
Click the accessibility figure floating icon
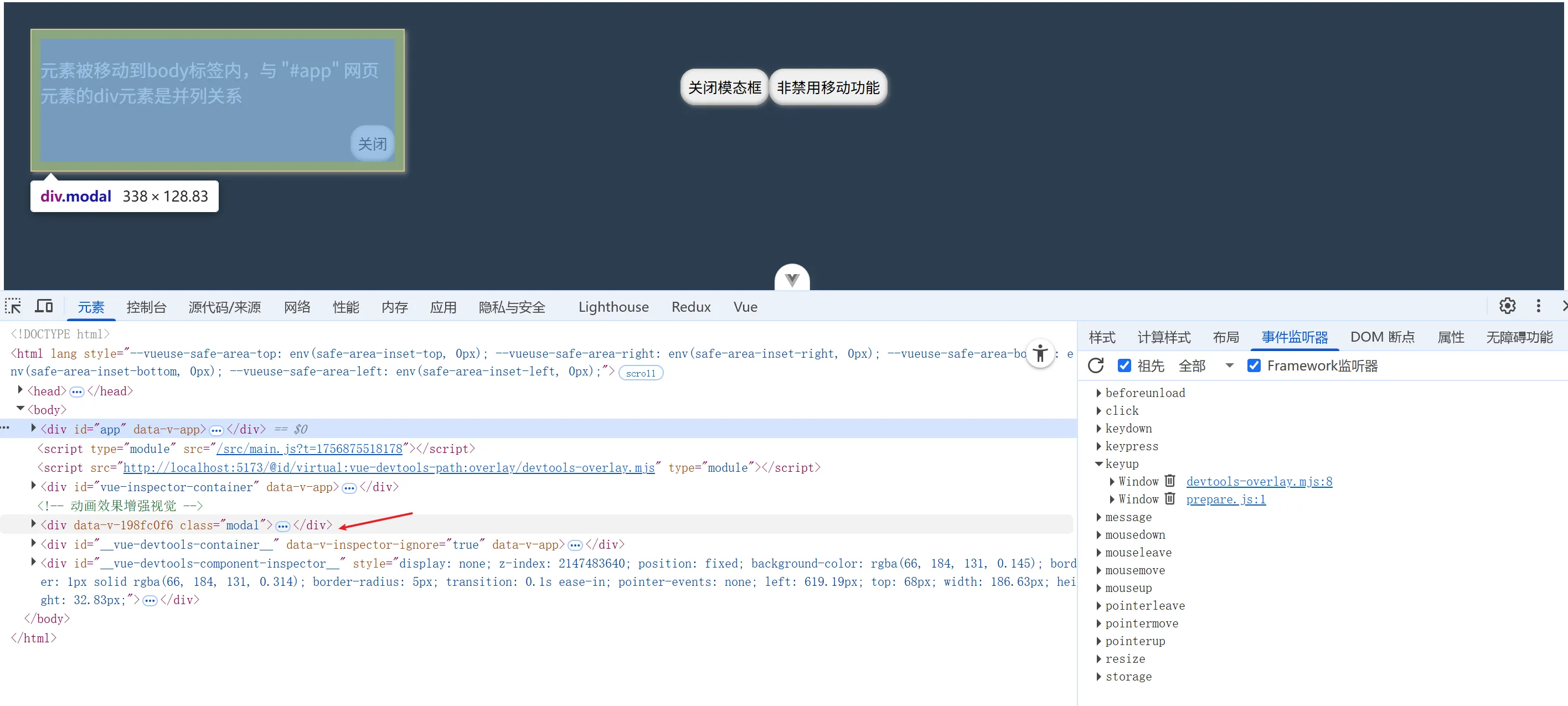(x=1040, y=354)
